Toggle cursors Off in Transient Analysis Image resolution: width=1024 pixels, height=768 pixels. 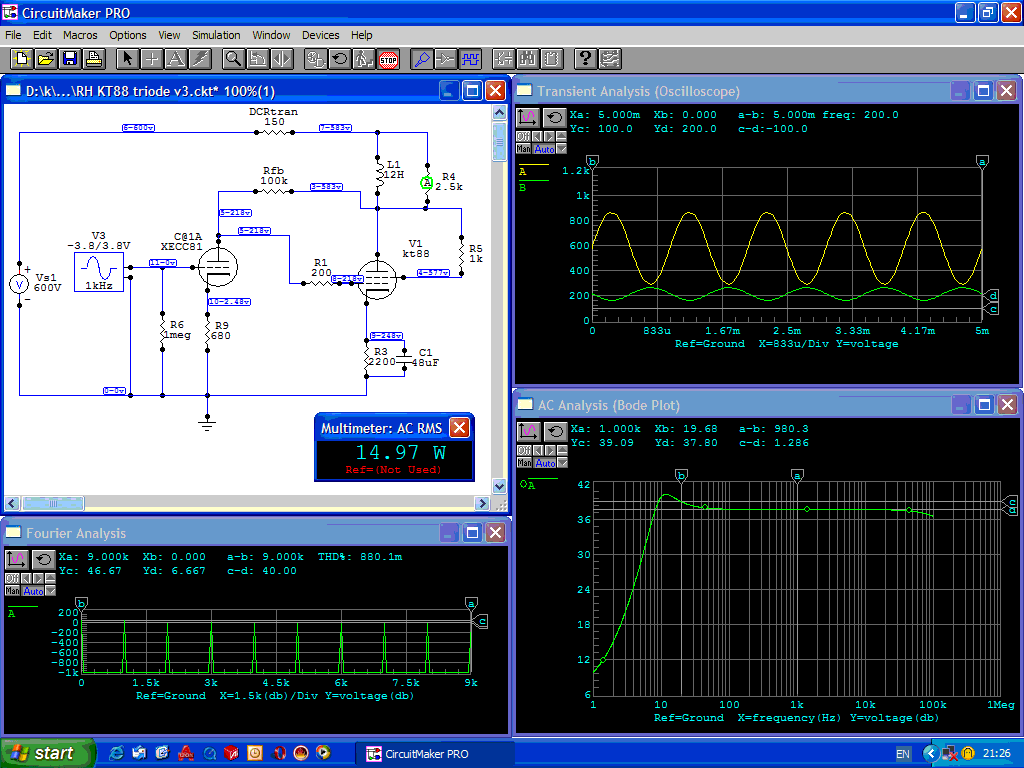(523, 136)
